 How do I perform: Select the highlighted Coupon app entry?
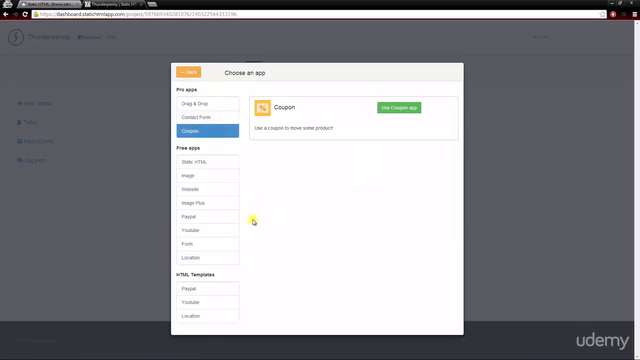208,131
